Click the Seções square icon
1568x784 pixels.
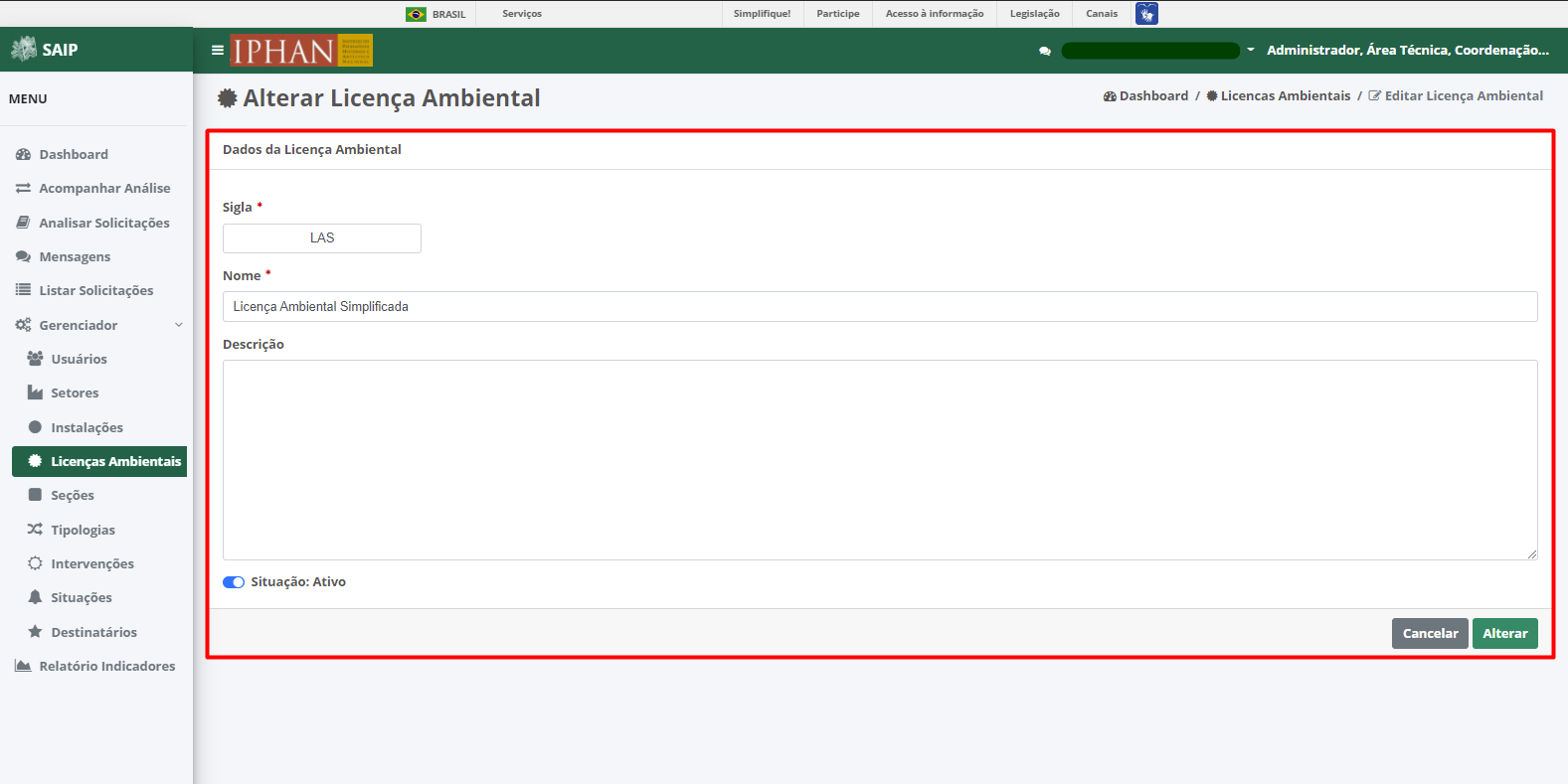pos(35,495)
